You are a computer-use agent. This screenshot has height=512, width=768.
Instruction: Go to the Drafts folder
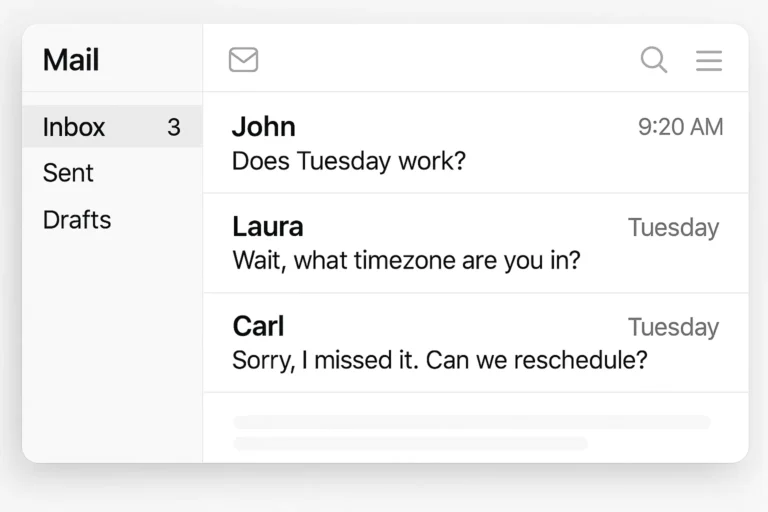click(x=77, y=219)
